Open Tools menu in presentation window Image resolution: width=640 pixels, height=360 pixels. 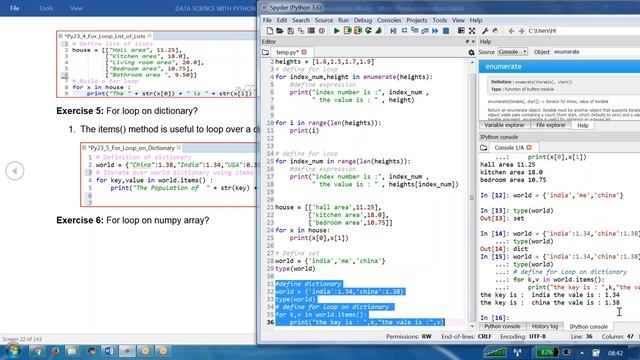(x=46, y=8)
